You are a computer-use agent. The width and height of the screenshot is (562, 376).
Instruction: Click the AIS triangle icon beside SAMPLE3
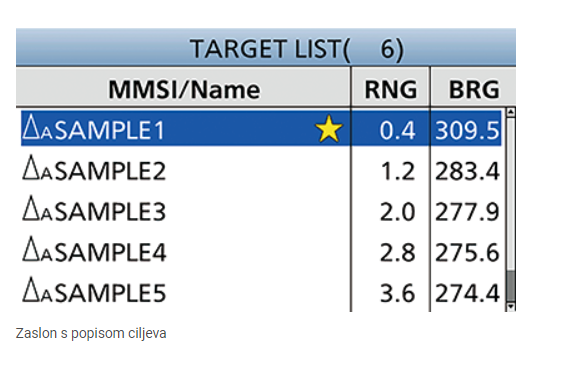click(37, 209)
